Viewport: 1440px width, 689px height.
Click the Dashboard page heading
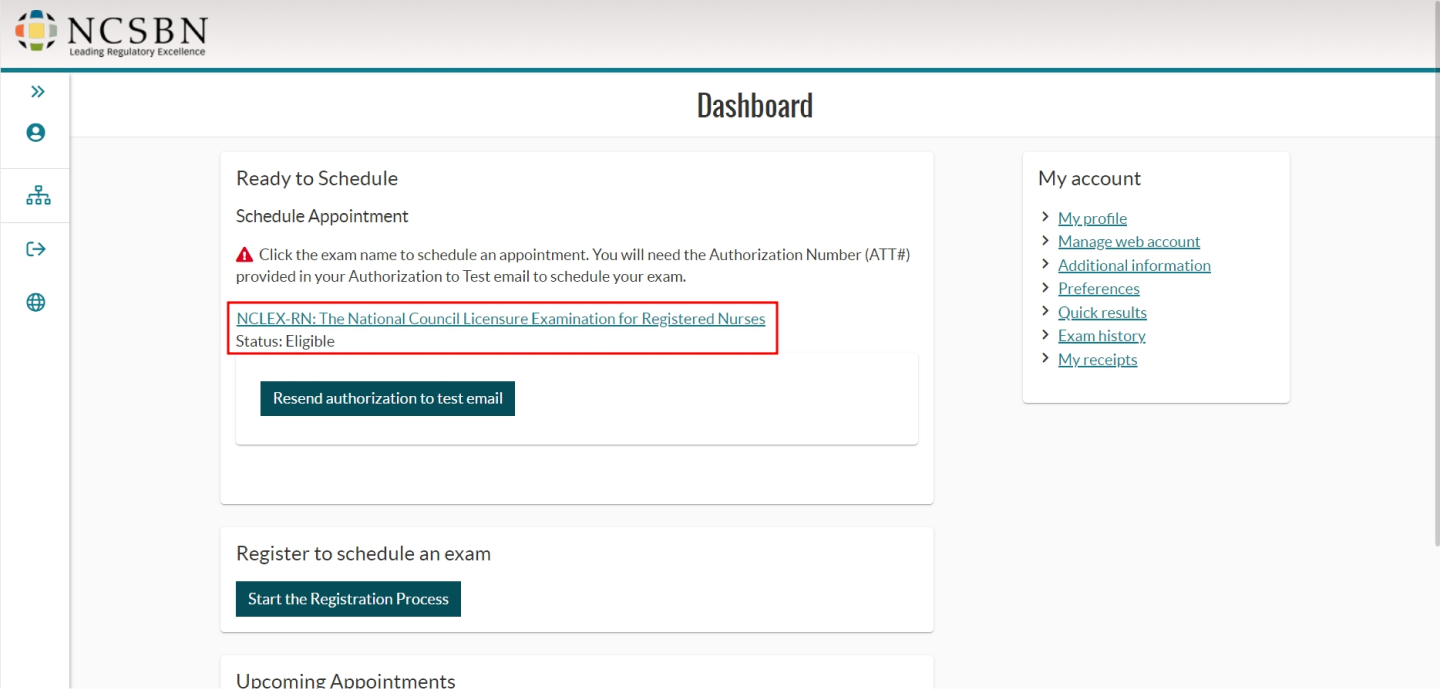(755, 105)
